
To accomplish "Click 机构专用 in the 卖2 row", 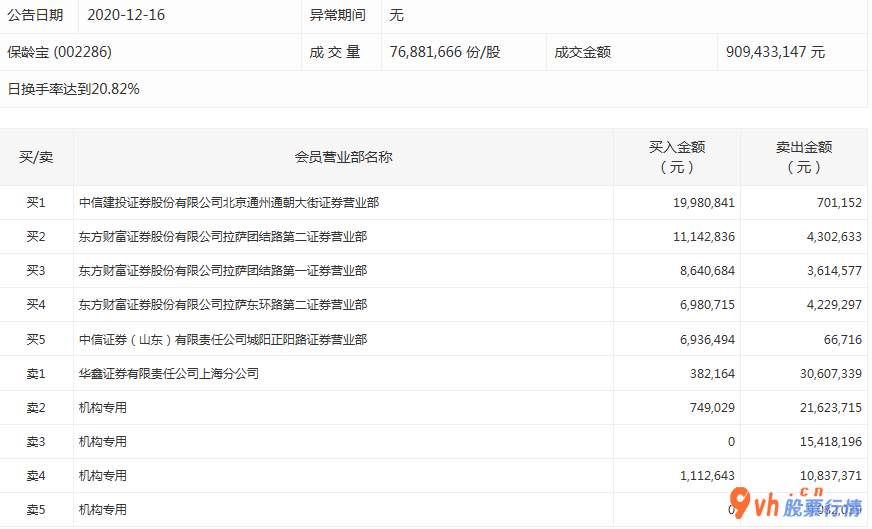I will [x=103, y=408].
